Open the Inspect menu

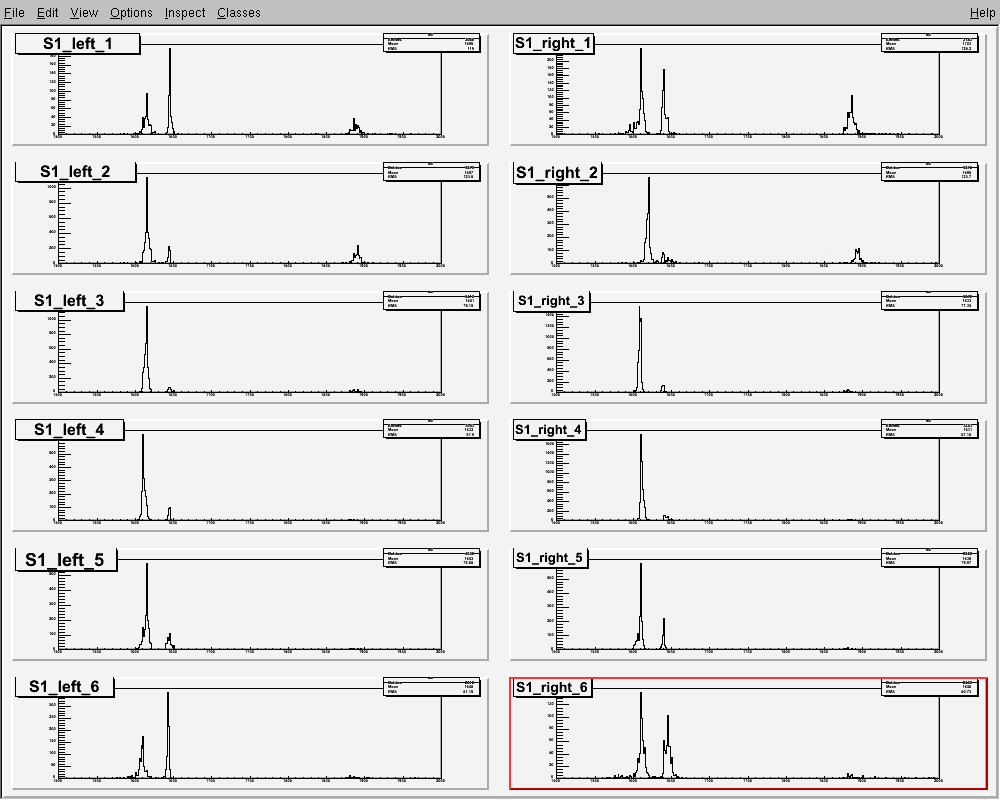[184, 12]
